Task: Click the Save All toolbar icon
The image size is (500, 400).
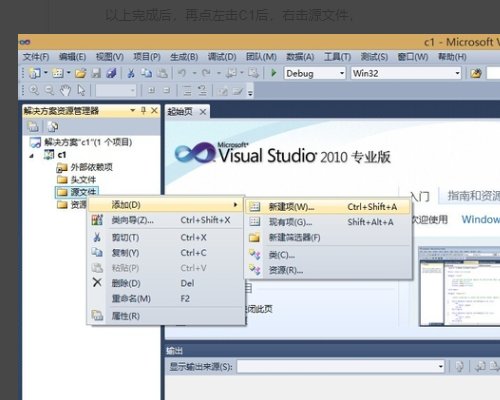Action: [x=112, y=73]
